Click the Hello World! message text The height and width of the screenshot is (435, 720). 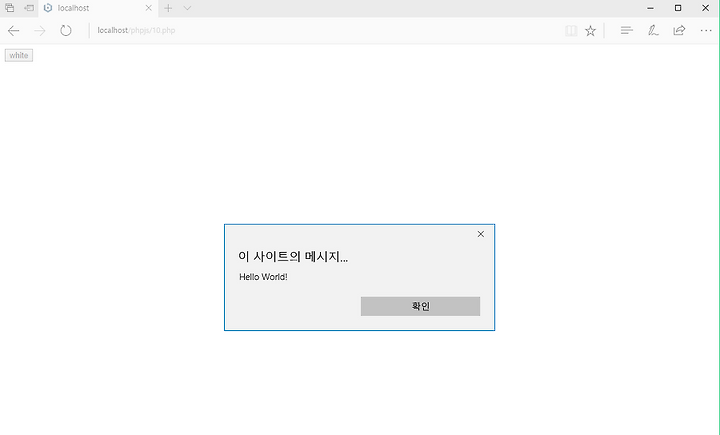click(x=263, y=277)
